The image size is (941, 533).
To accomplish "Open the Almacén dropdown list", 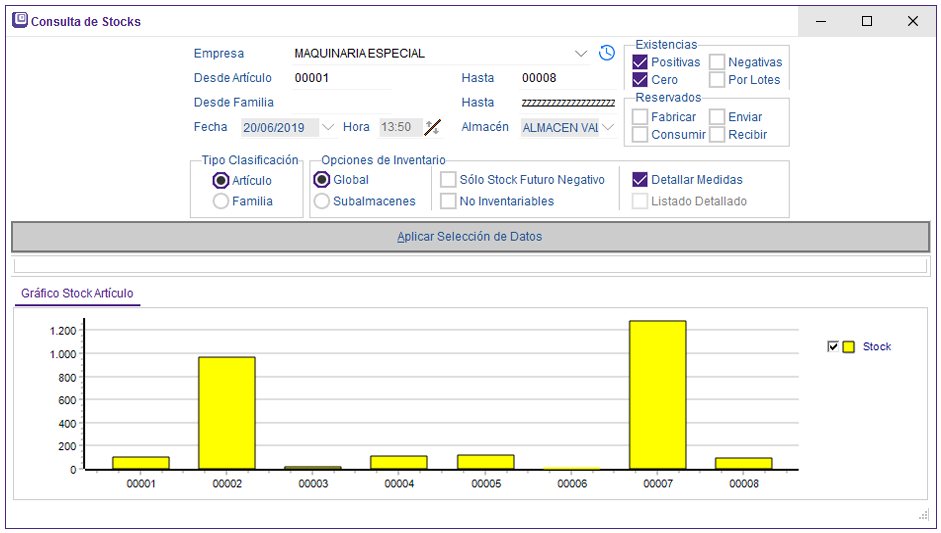I will click(x=608, y=127).
